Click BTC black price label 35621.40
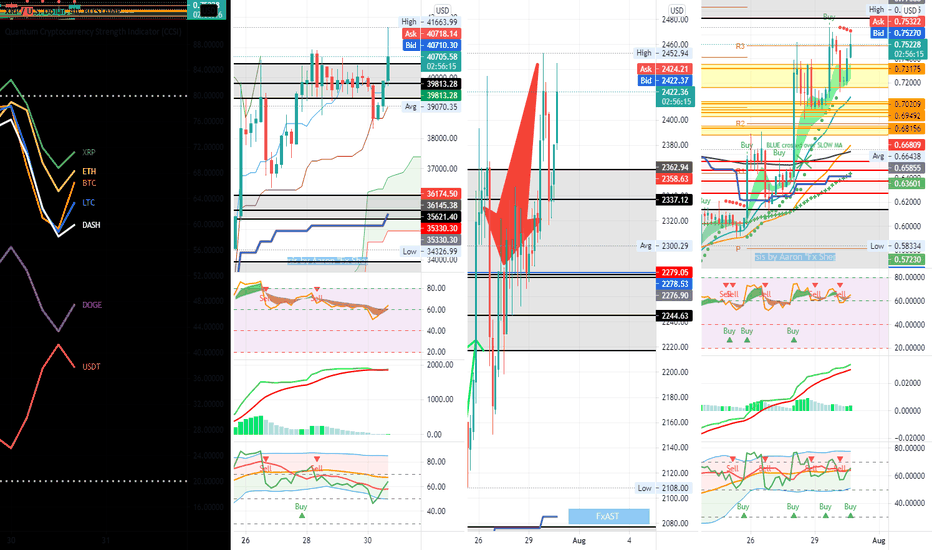The width and height of the screenshot is (932, 550). point(440,217)
